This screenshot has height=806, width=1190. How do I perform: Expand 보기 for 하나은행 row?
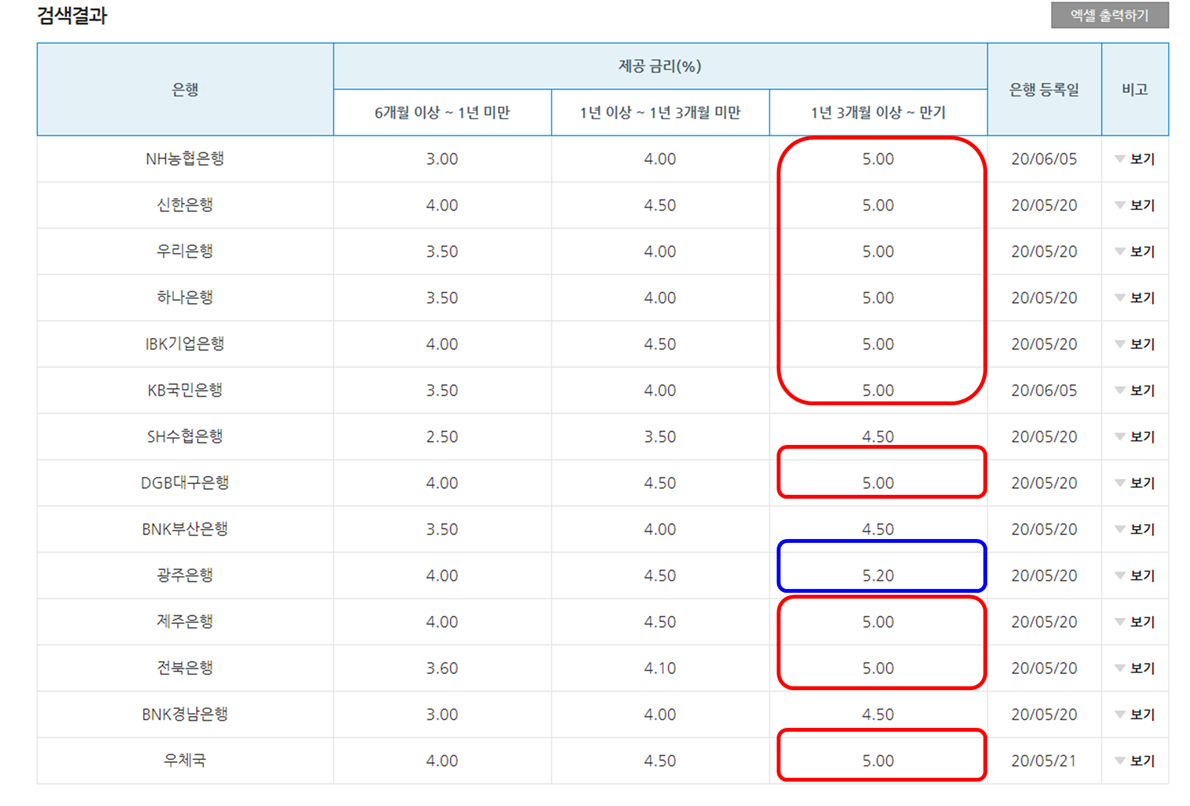point(1135,298)
